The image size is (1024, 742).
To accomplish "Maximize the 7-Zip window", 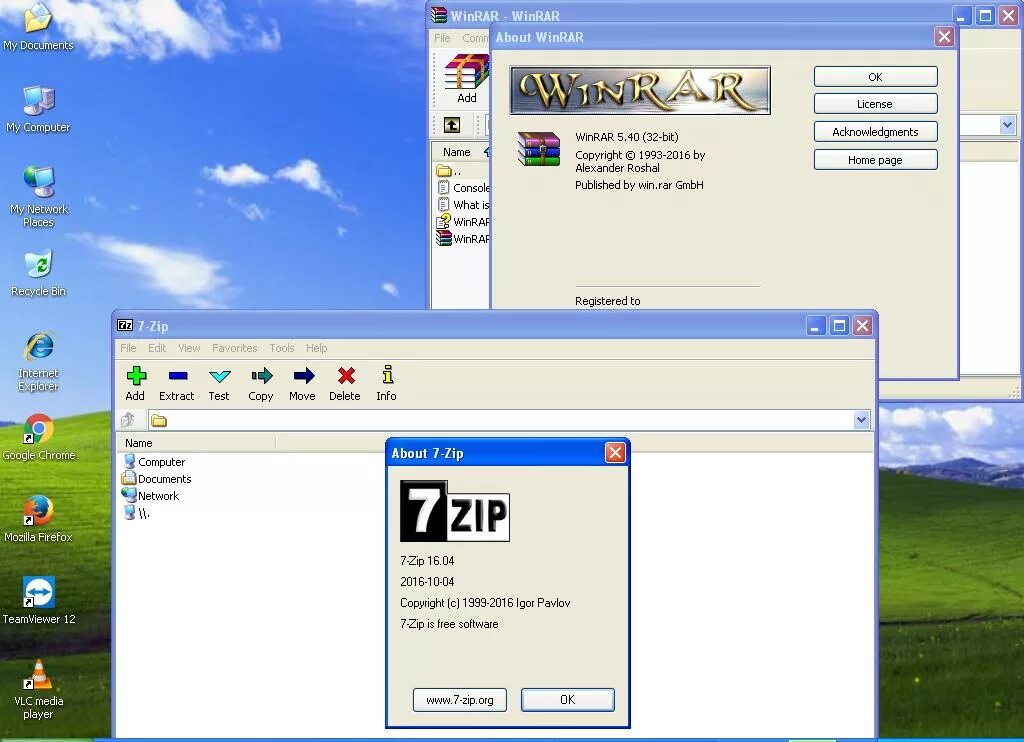I will (x=839, y=325).
